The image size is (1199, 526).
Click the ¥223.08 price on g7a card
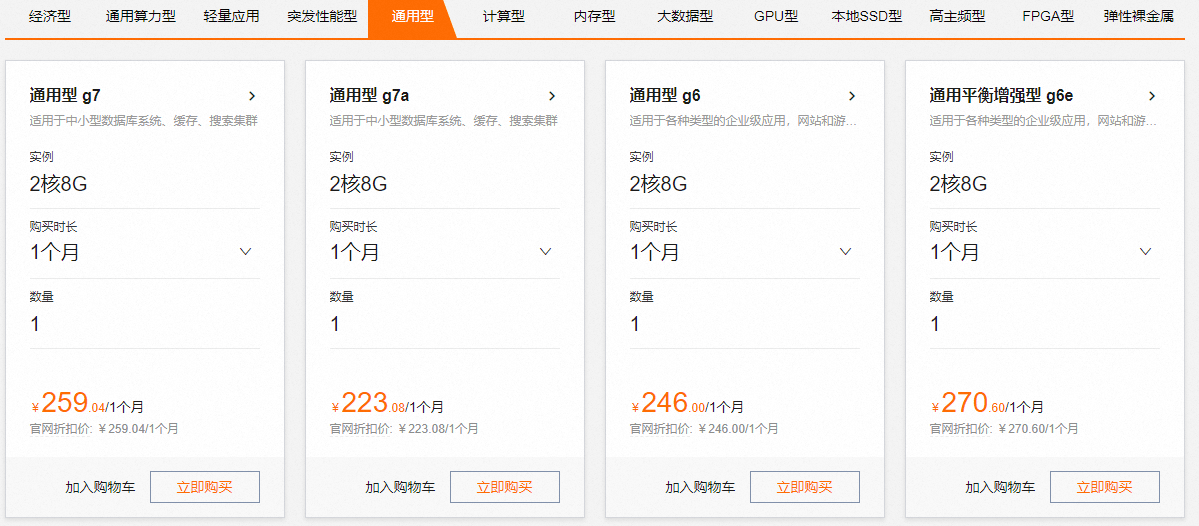(368, 403)
